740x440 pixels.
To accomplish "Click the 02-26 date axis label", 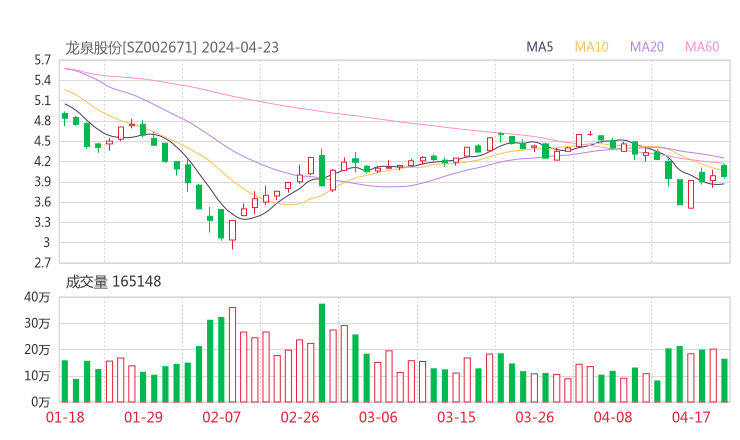I will click(x=300, y=417).
